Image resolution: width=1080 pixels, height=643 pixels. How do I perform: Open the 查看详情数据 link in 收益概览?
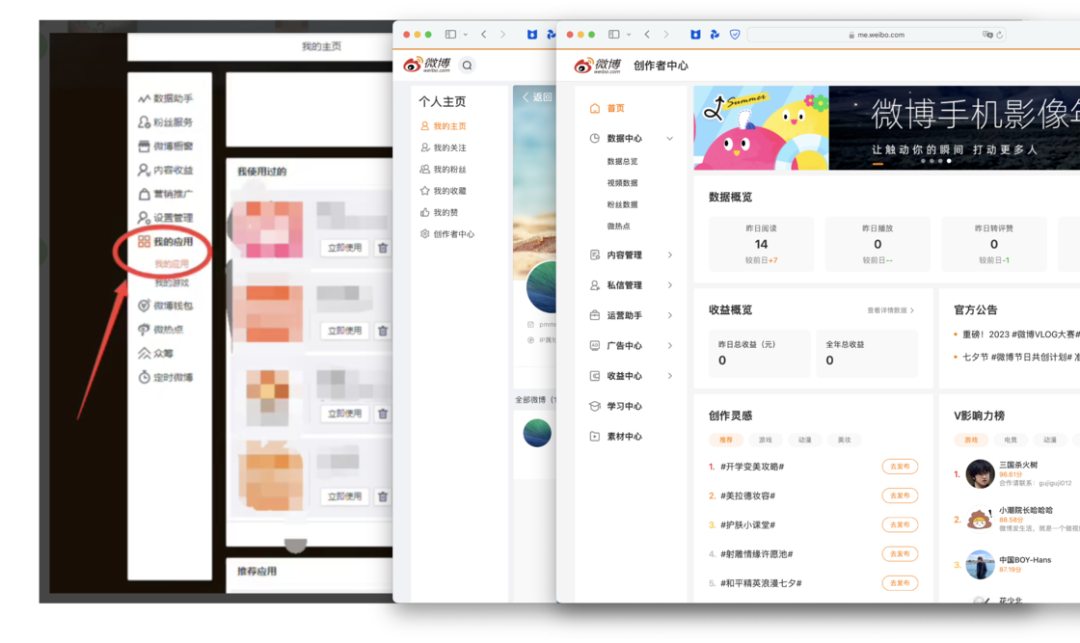(x=891, y=310)
